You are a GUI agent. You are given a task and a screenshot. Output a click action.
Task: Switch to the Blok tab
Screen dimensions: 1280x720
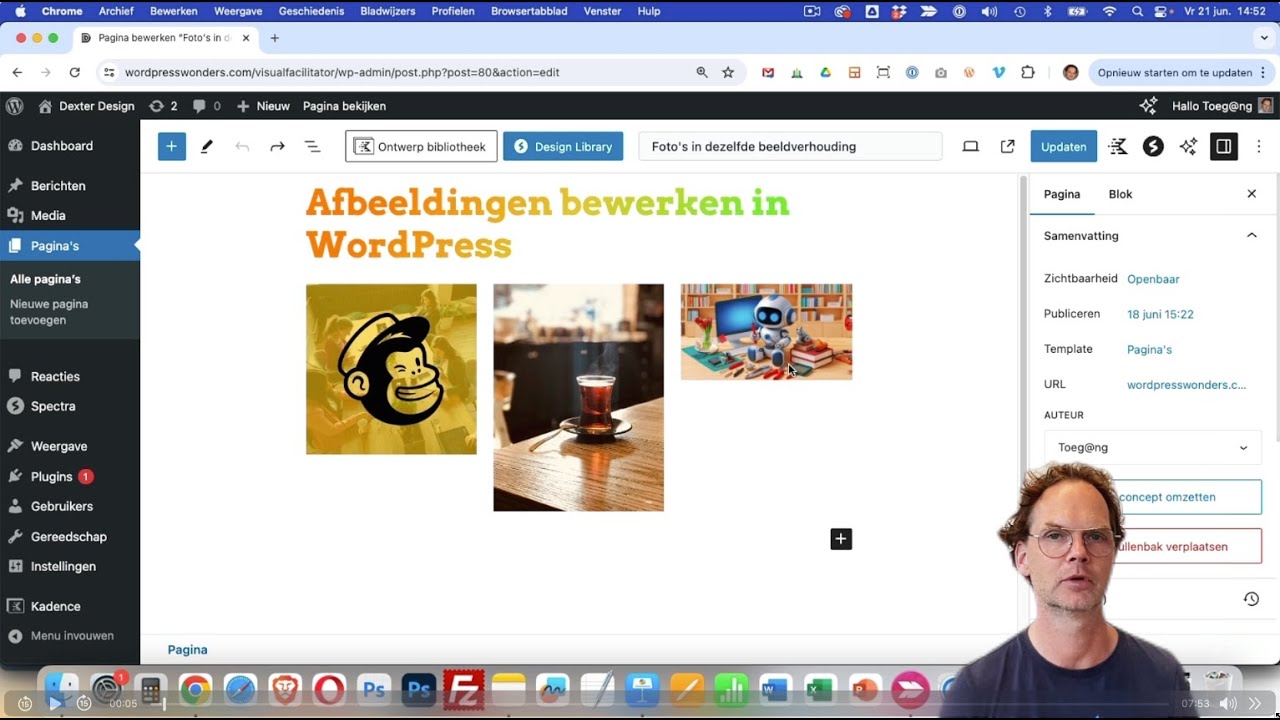coord(1120,194)
